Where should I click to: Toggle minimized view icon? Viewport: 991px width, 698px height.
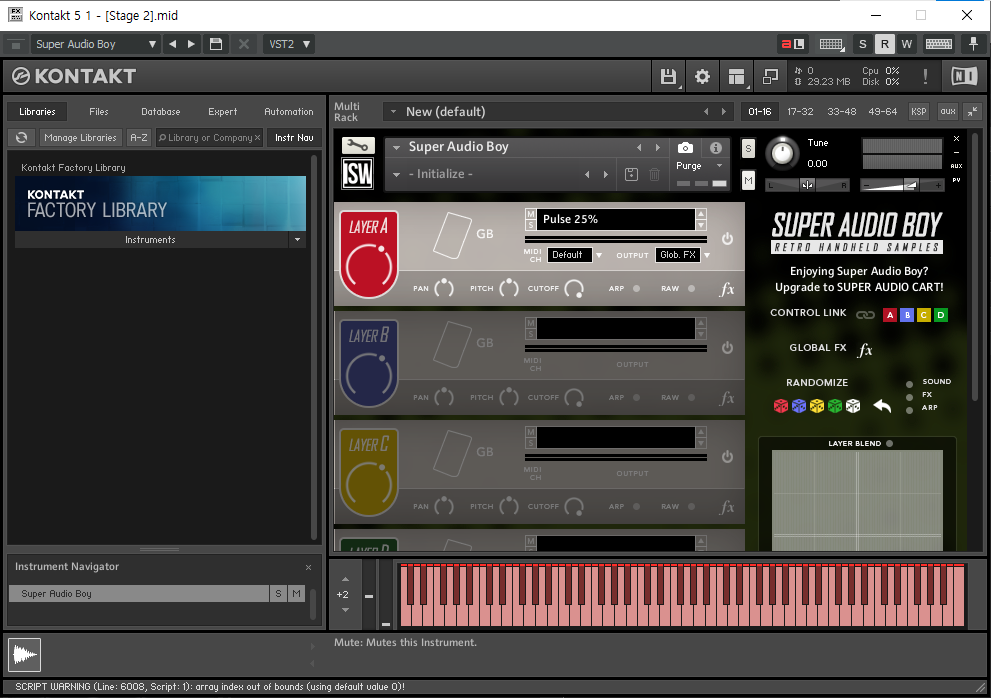coord(770,77)
